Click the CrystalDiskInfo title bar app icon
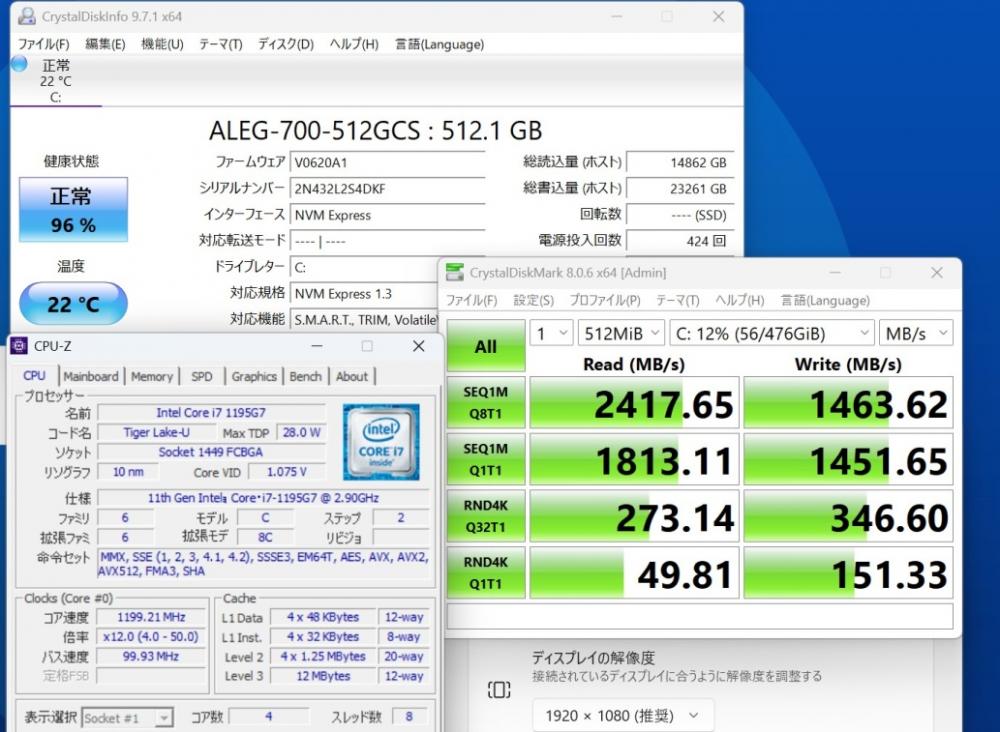The width and height of the screenshot is (1000, 732). pyautogui.click(x=27, y=16)
